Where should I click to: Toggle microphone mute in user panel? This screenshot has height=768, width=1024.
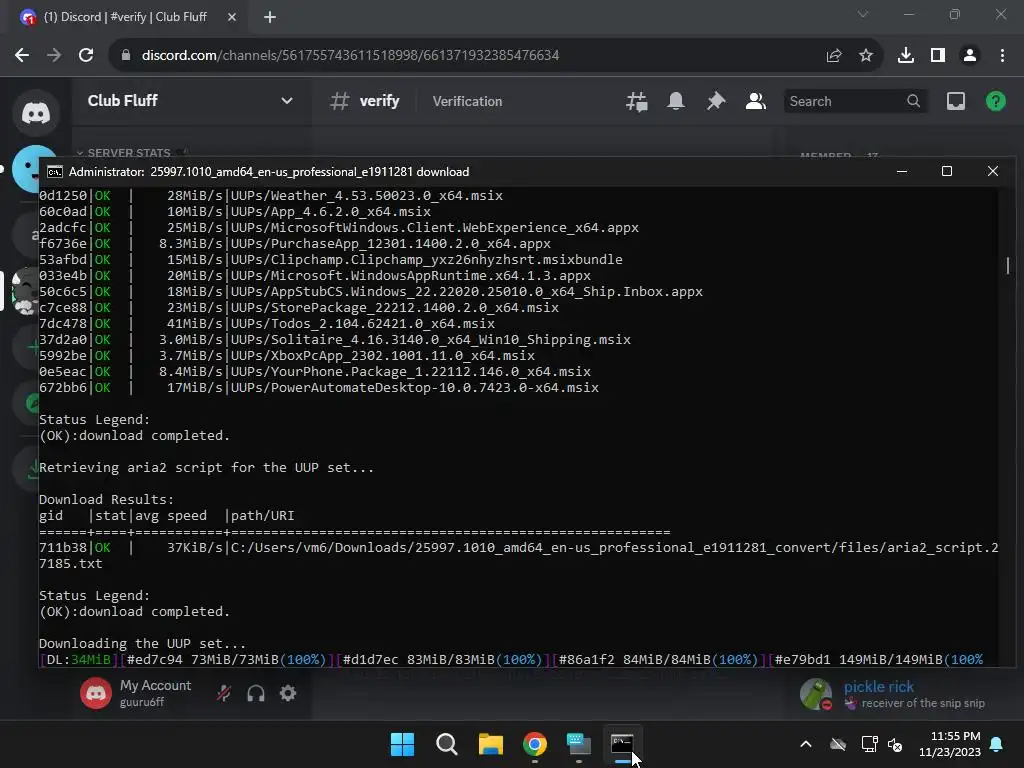224,694
